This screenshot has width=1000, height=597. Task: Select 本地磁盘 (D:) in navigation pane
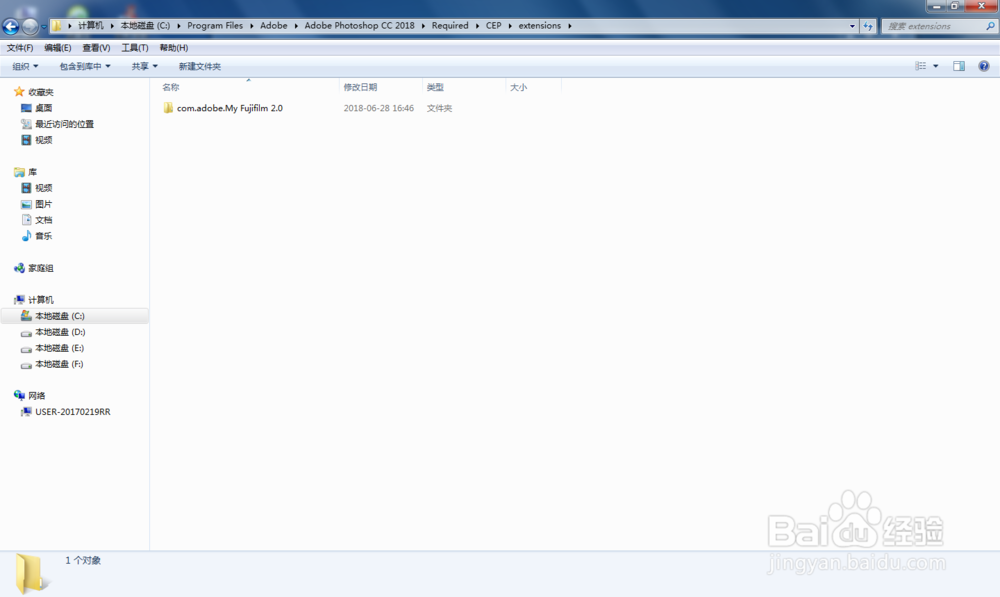tap(60, 332)
